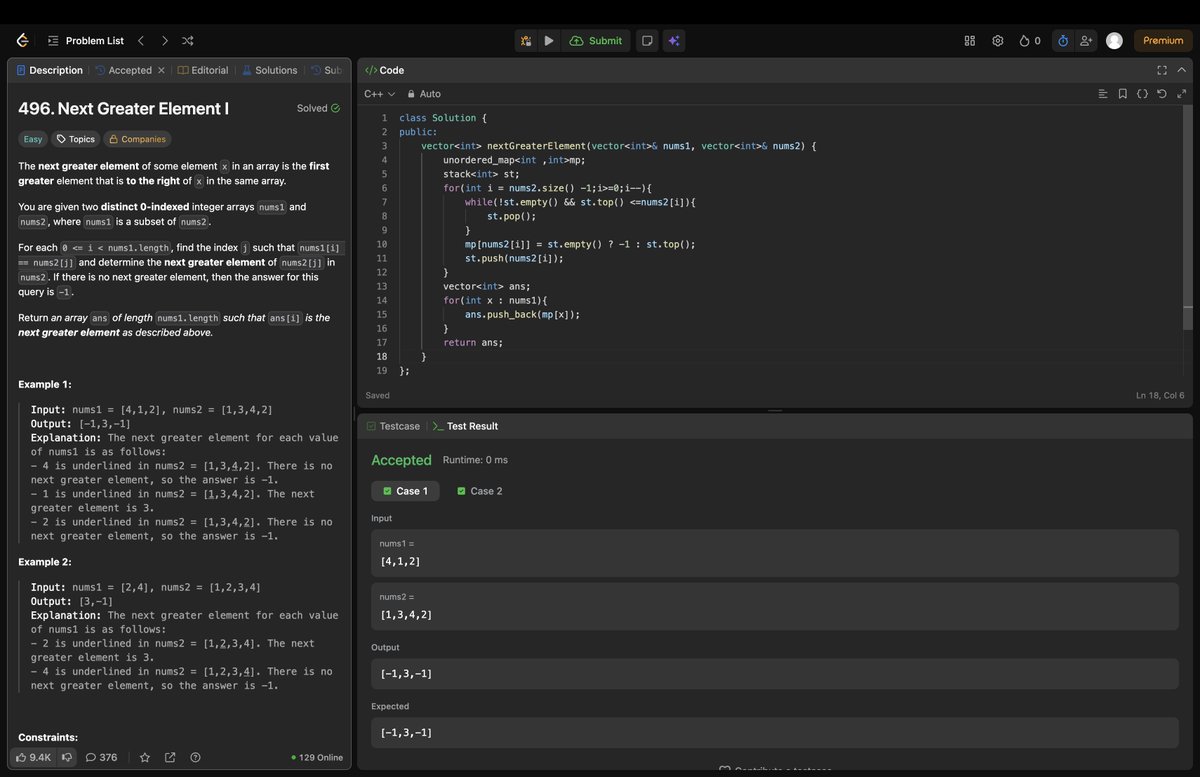Start the stopwatch timer icon
The image size is (1200, 777).
(1063, 41)
